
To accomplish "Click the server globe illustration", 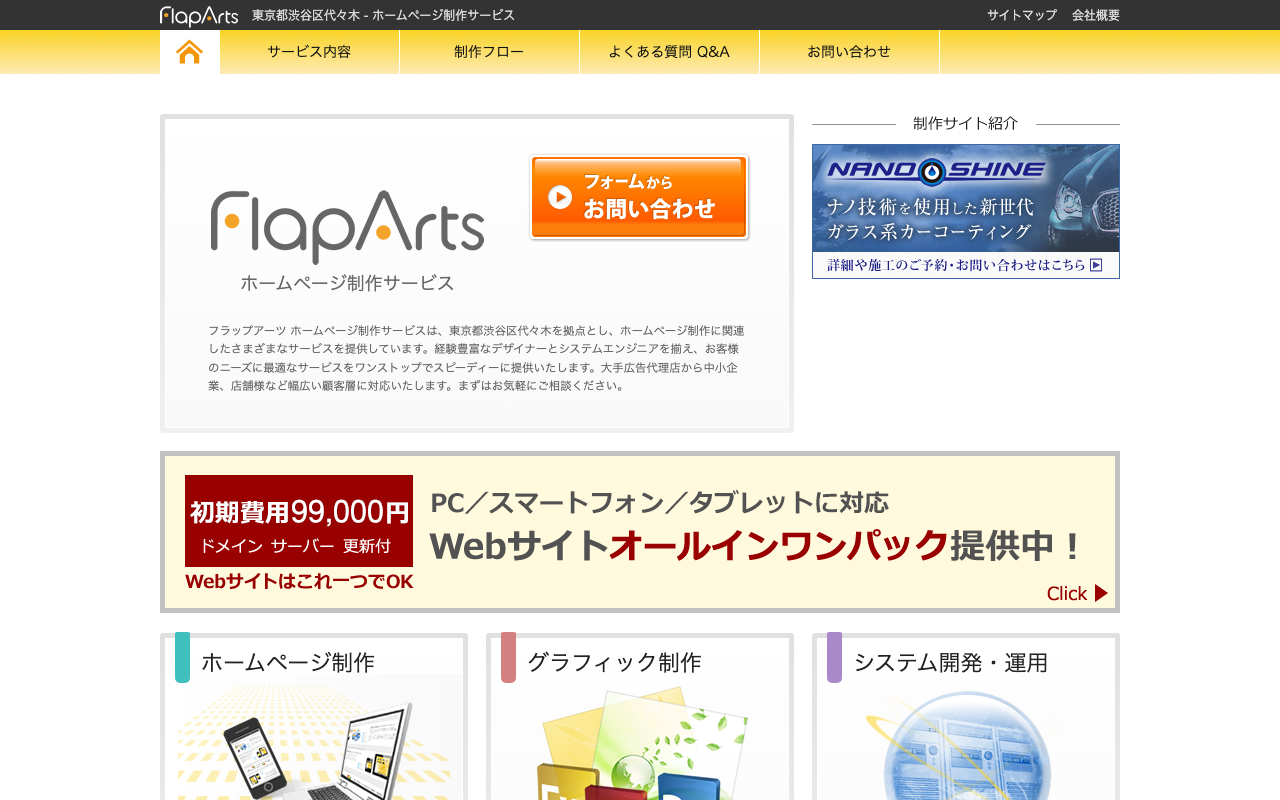I will [x=966, y=745].
